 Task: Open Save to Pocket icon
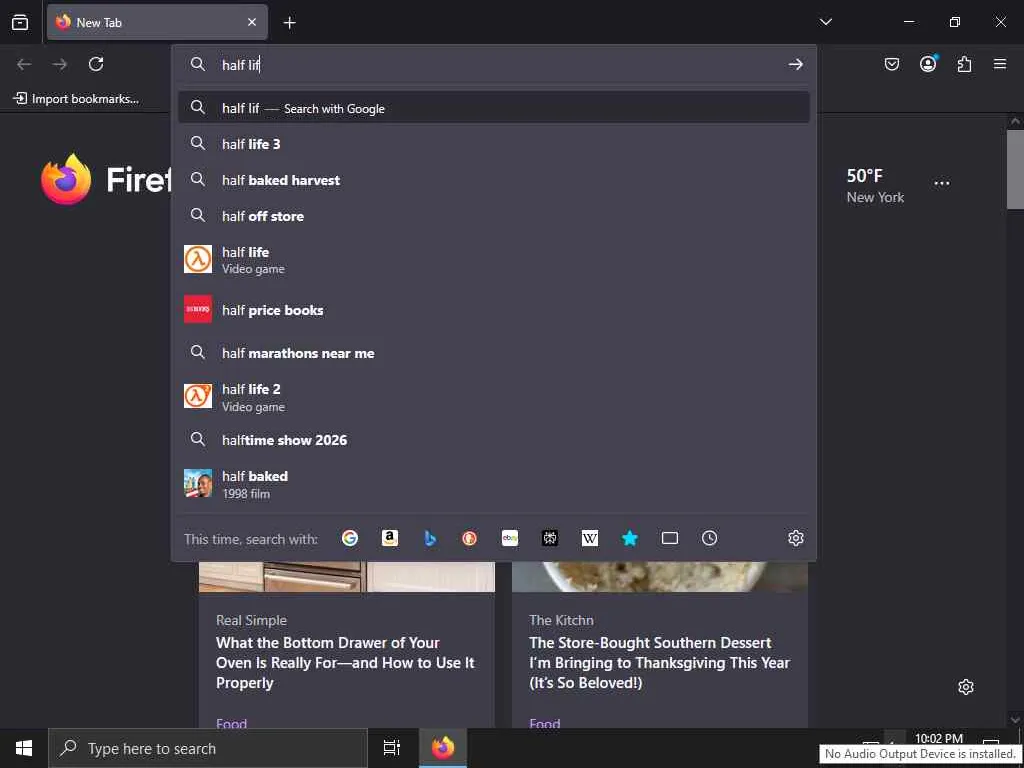coord(891,64)
